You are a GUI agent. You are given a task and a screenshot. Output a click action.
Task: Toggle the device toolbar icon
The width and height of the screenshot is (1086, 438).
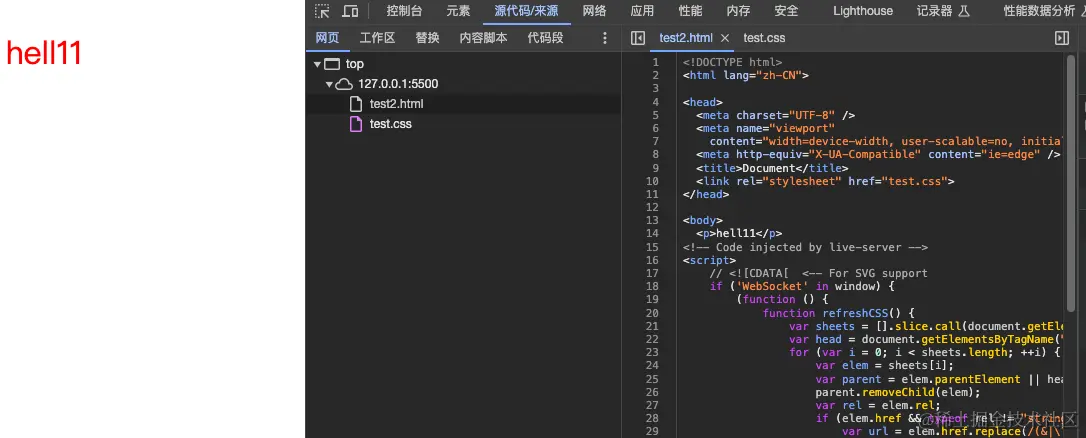350,11
